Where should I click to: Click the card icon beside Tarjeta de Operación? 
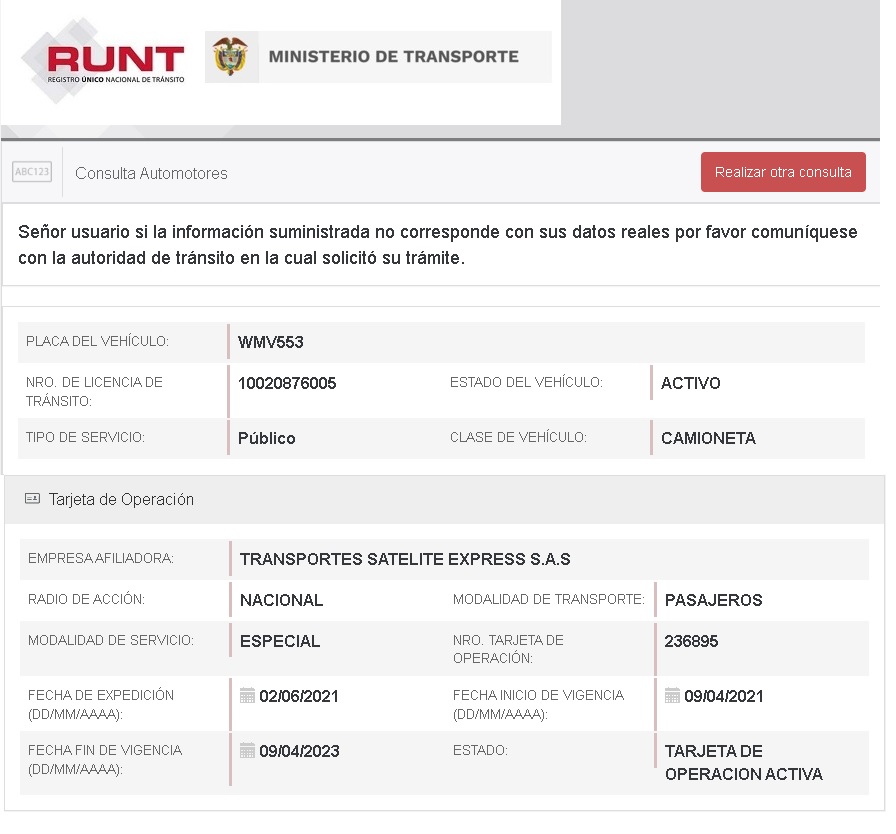pyautogui.click(x=32, y=499)
